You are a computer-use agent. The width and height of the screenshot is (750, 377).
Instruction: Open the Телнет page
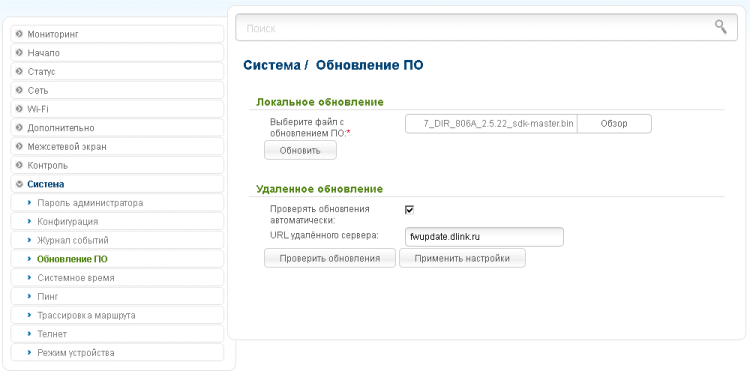(117, 334)
